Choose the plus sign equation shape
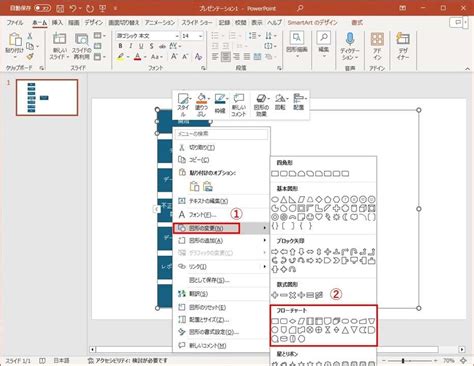The image size is (474, 366). (275, 295)
